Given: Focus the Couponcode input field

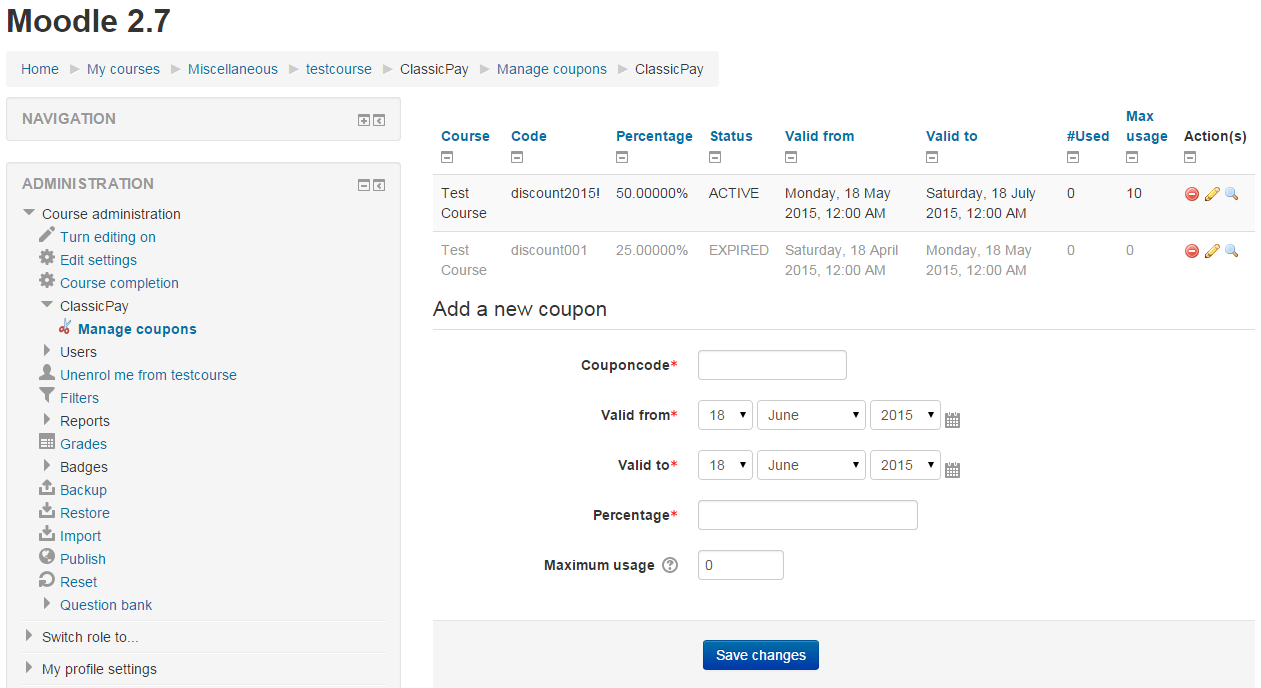Looking at the screenshot, I should point(772,365).
